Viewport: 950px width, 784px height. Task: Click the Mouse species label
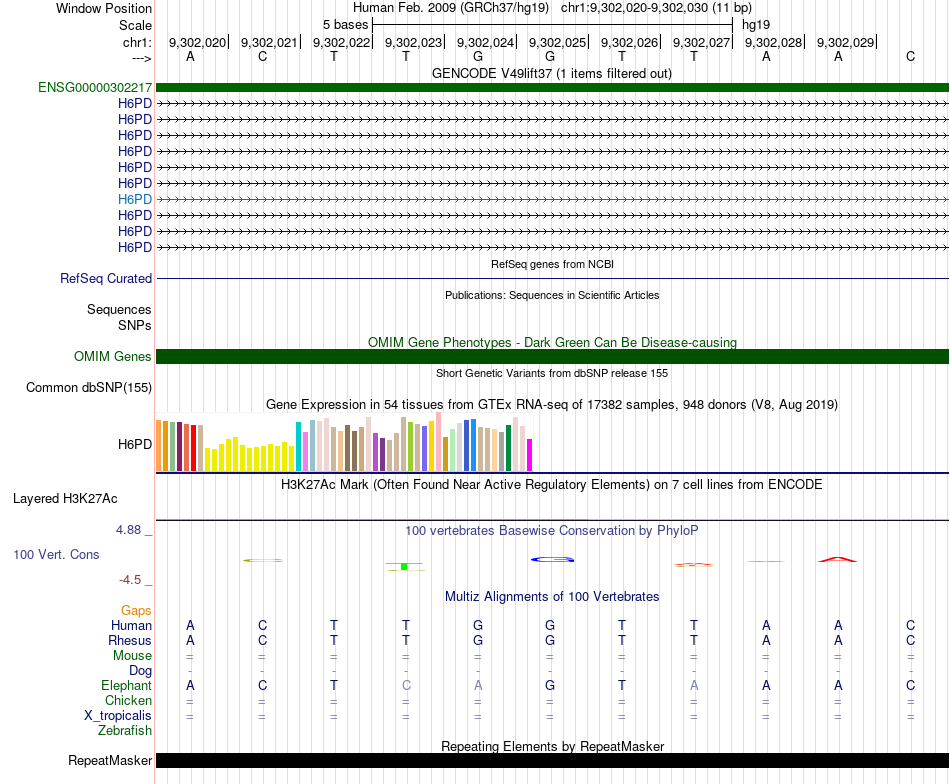point(132,656)
